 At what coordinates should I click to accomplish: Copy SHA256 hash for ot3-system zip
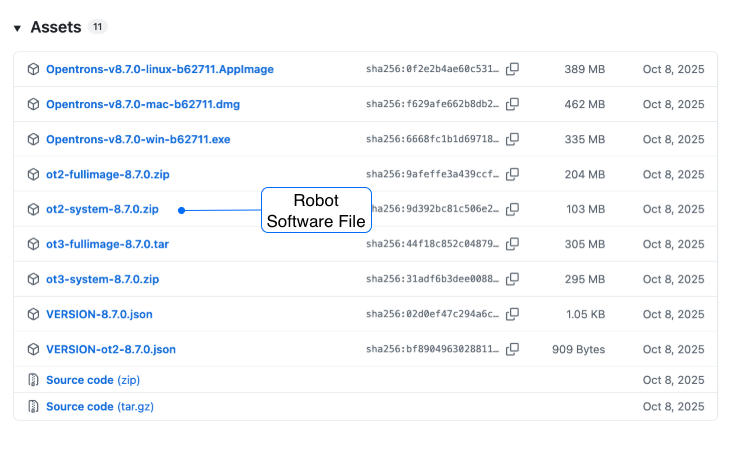click(x=512, y=279)
